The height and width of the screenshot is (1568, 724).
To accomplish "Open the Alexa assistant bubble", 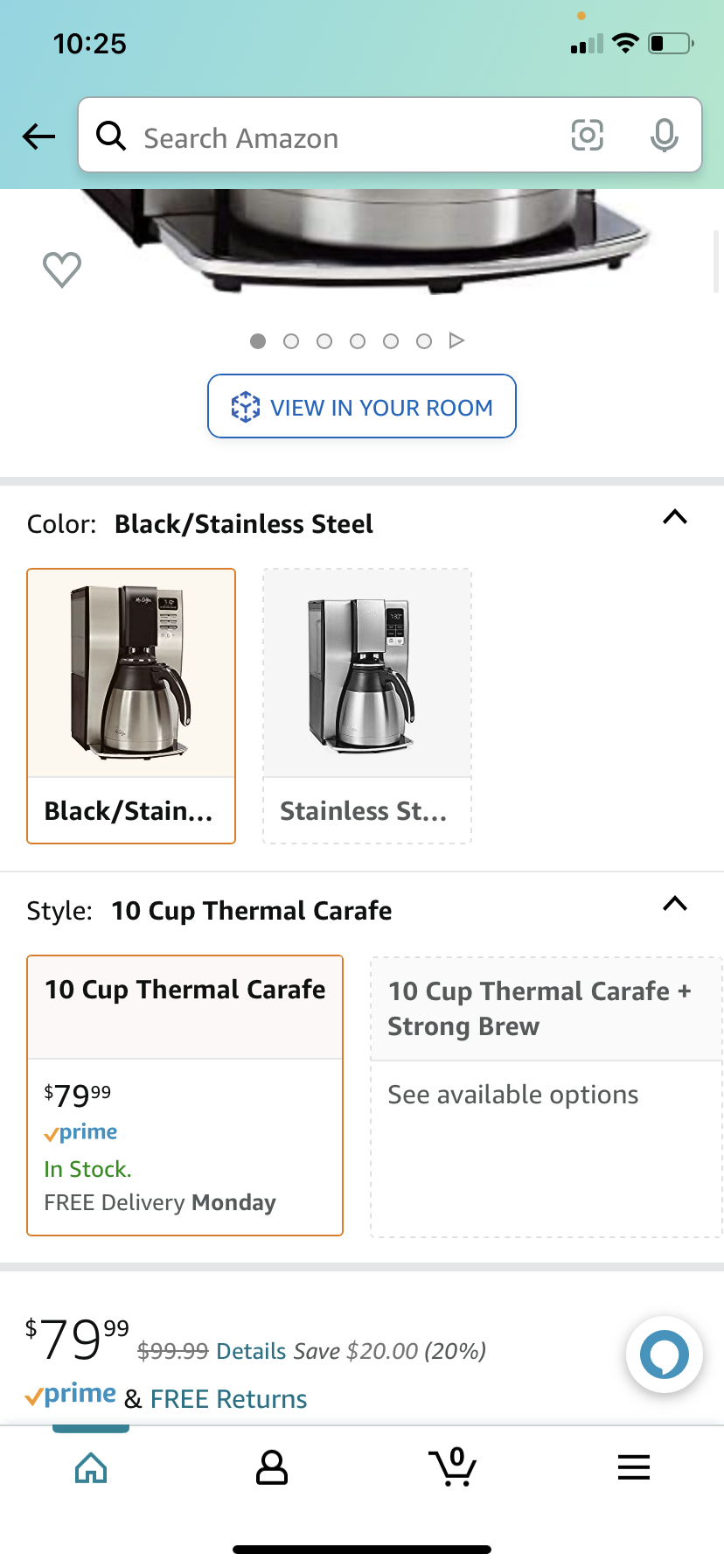I will click(664, 1354).
